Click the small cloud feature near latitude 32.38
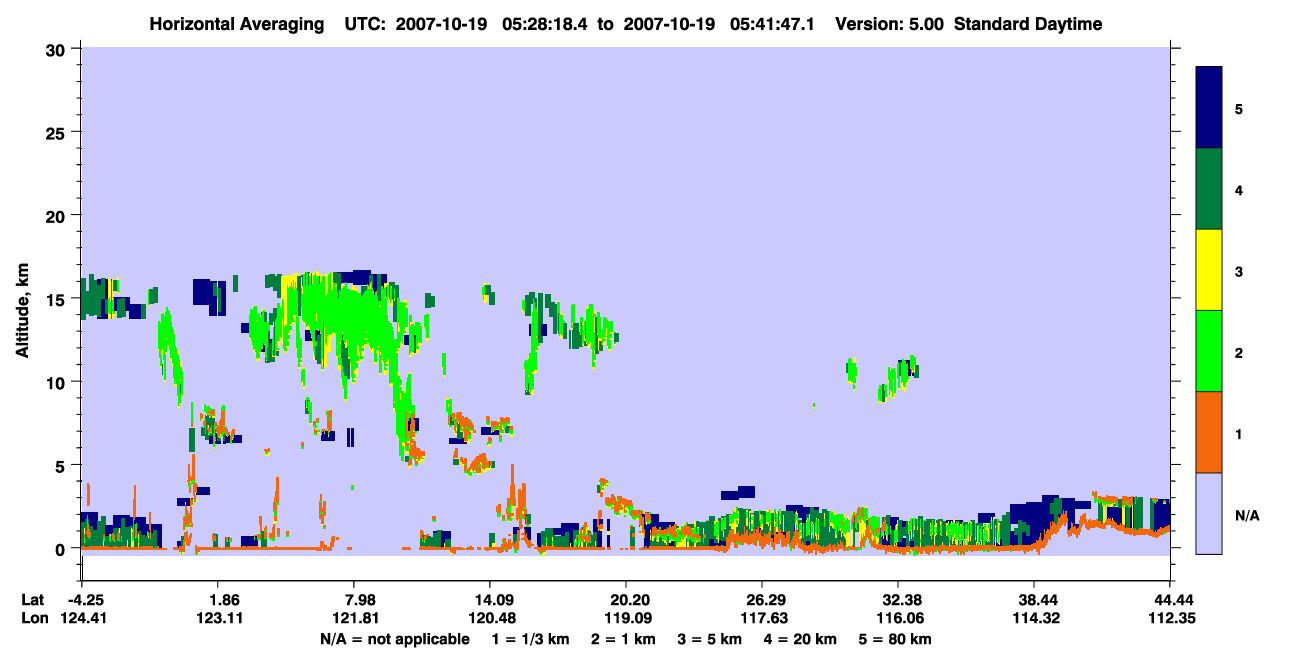 click(898, 379)
